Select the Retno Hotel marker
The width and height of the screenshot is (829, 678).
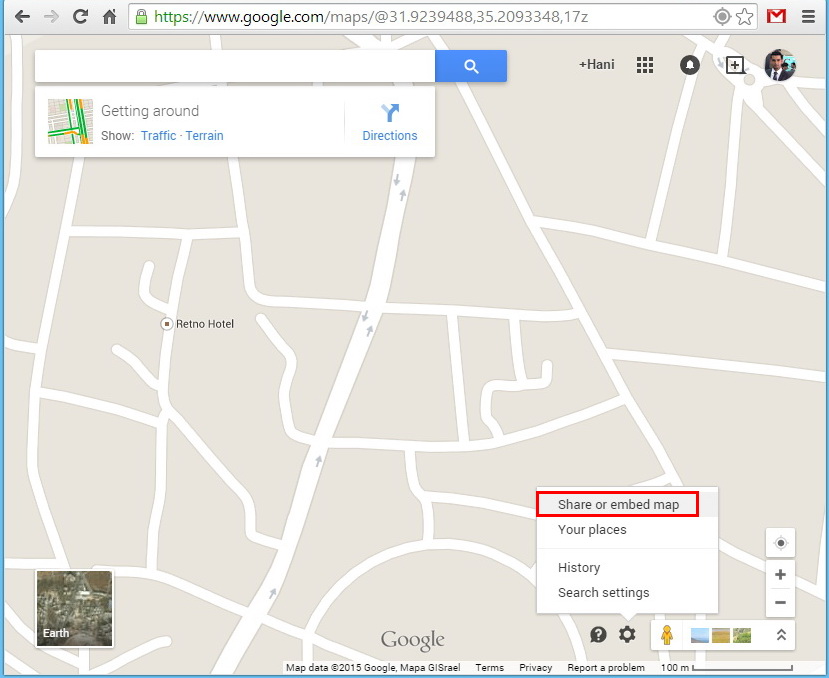[167, 324]
